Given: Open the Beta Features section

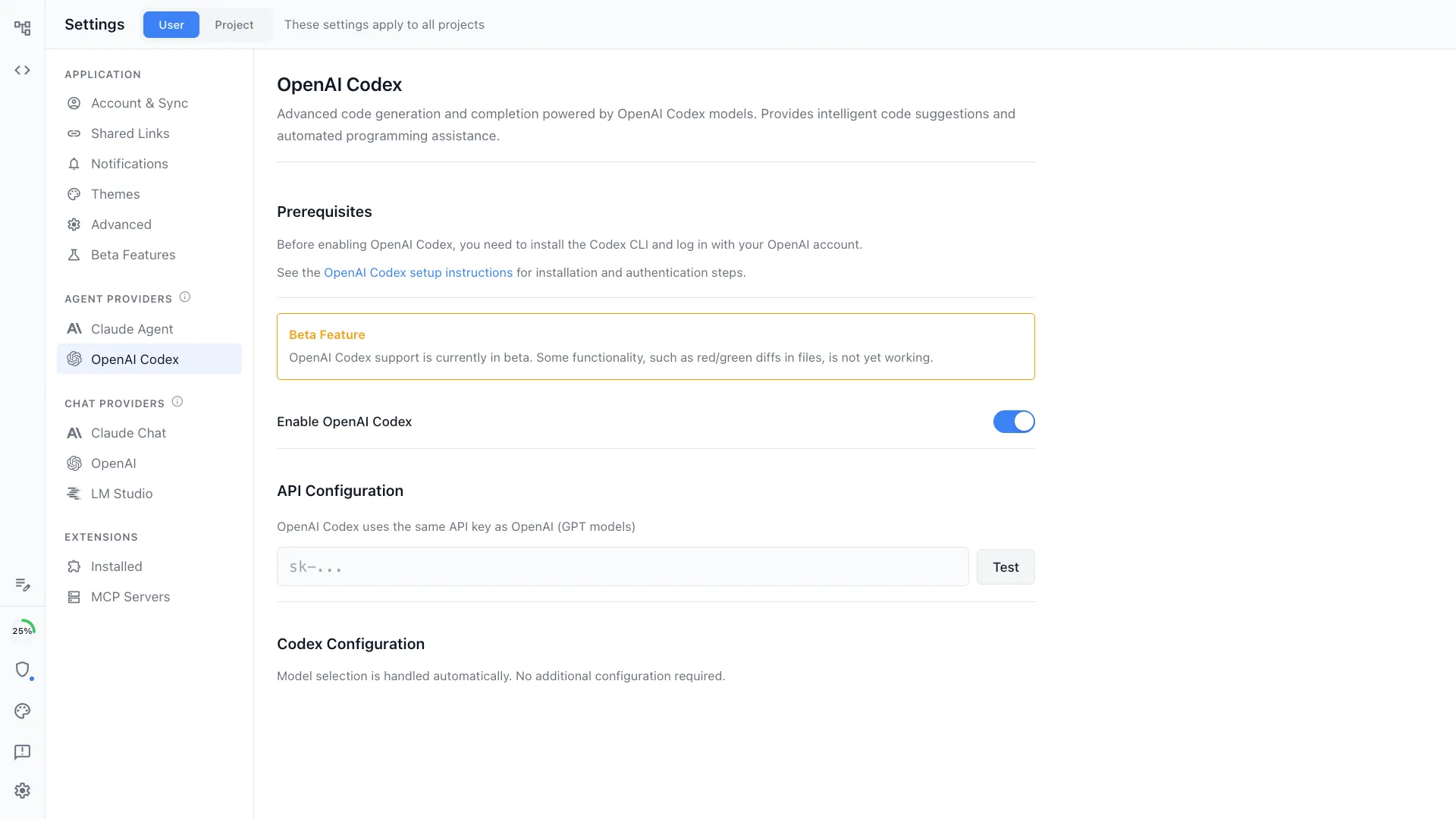Looking at the screenshot, I should 133,255.
